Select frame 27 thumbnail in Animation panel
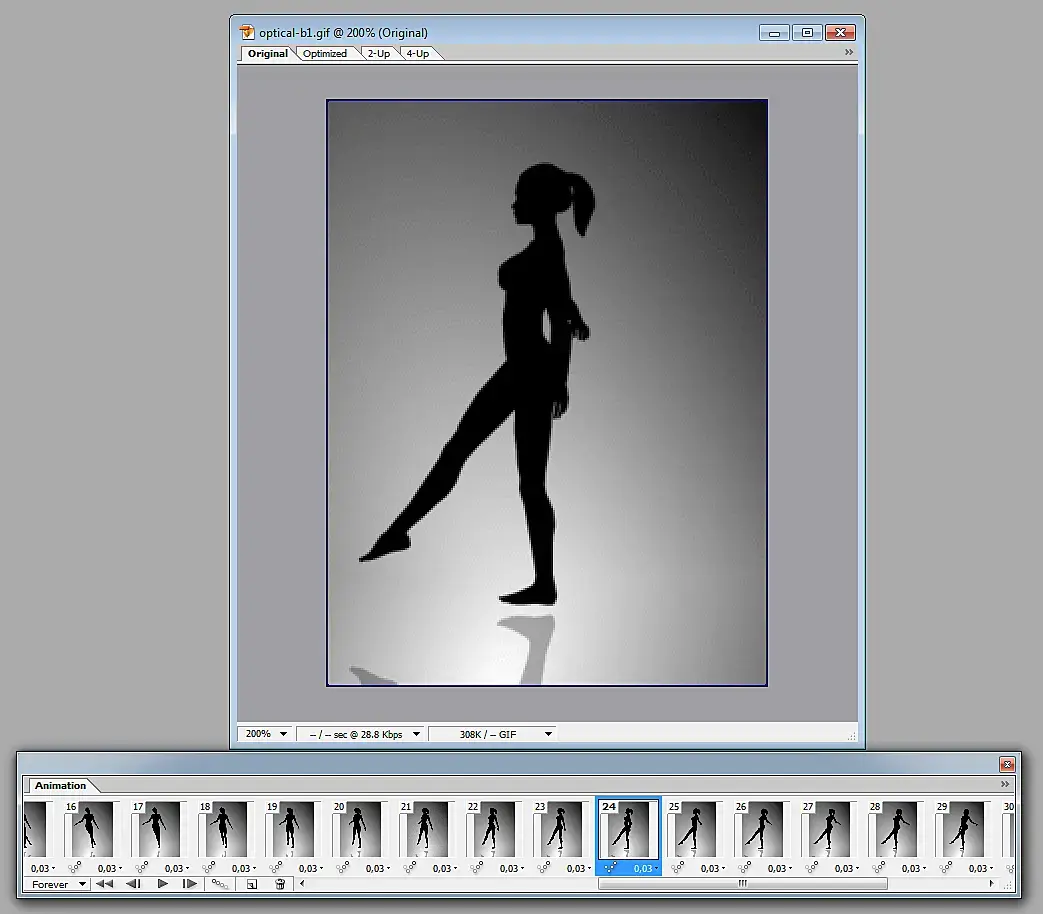The height and width of the screenshot is (914, 1043). click(x=829, y=829)
